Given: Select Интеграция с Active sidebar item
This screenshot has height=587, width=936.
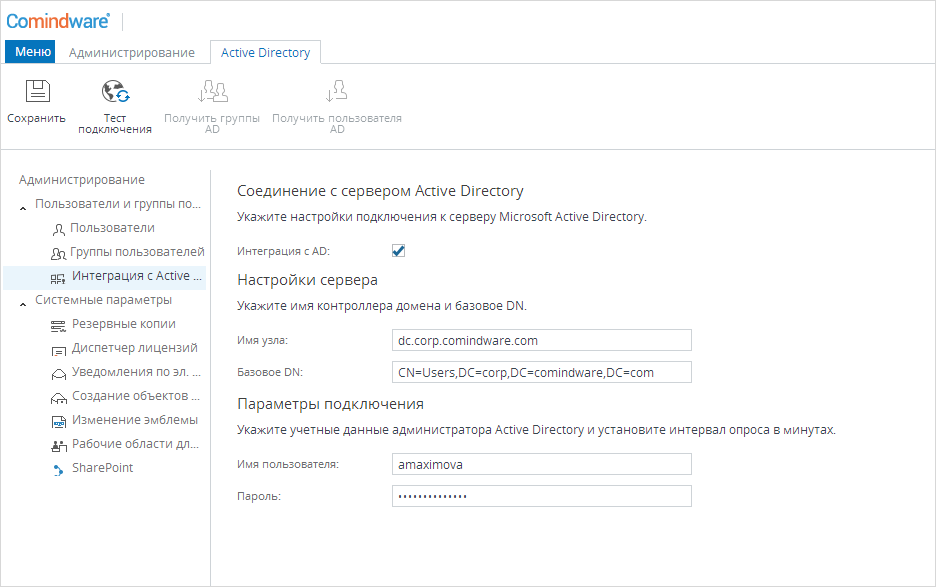Looking at the screenshot, I should pyautogui.click(x=104, y=278).
